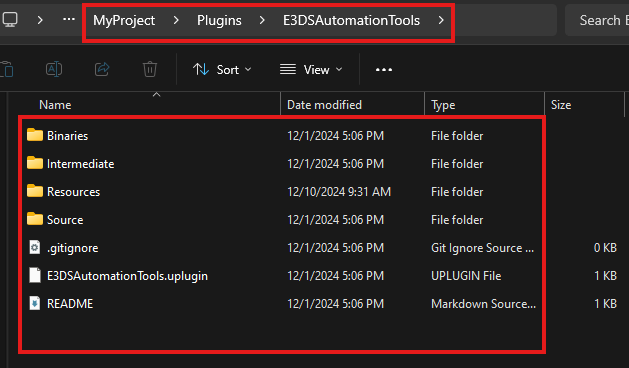Open Plugins in the address breadcrumb
Viewport: 629px width, 368px height.
pyautogui.click(x=219, y=20)
